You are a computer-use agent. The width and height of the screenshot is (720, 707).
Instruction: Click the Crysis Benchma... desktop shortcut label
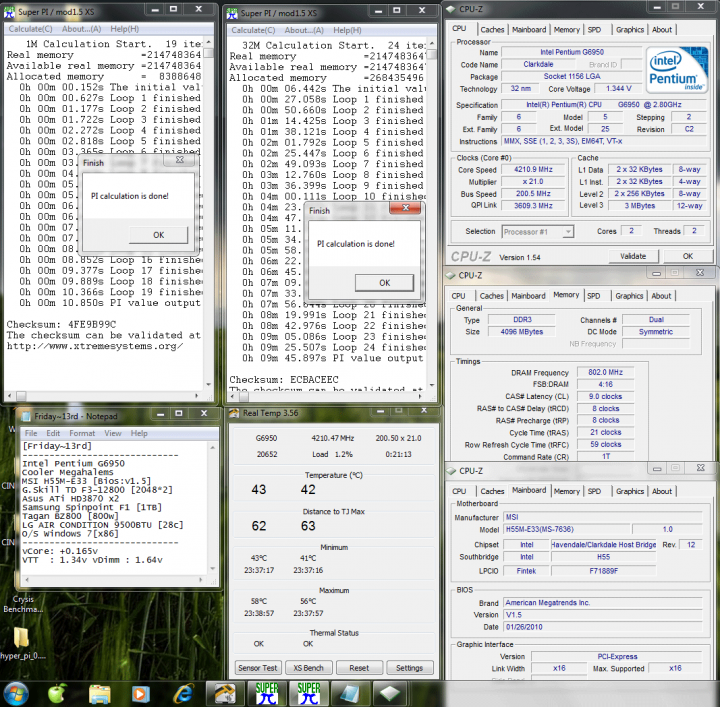23,604
